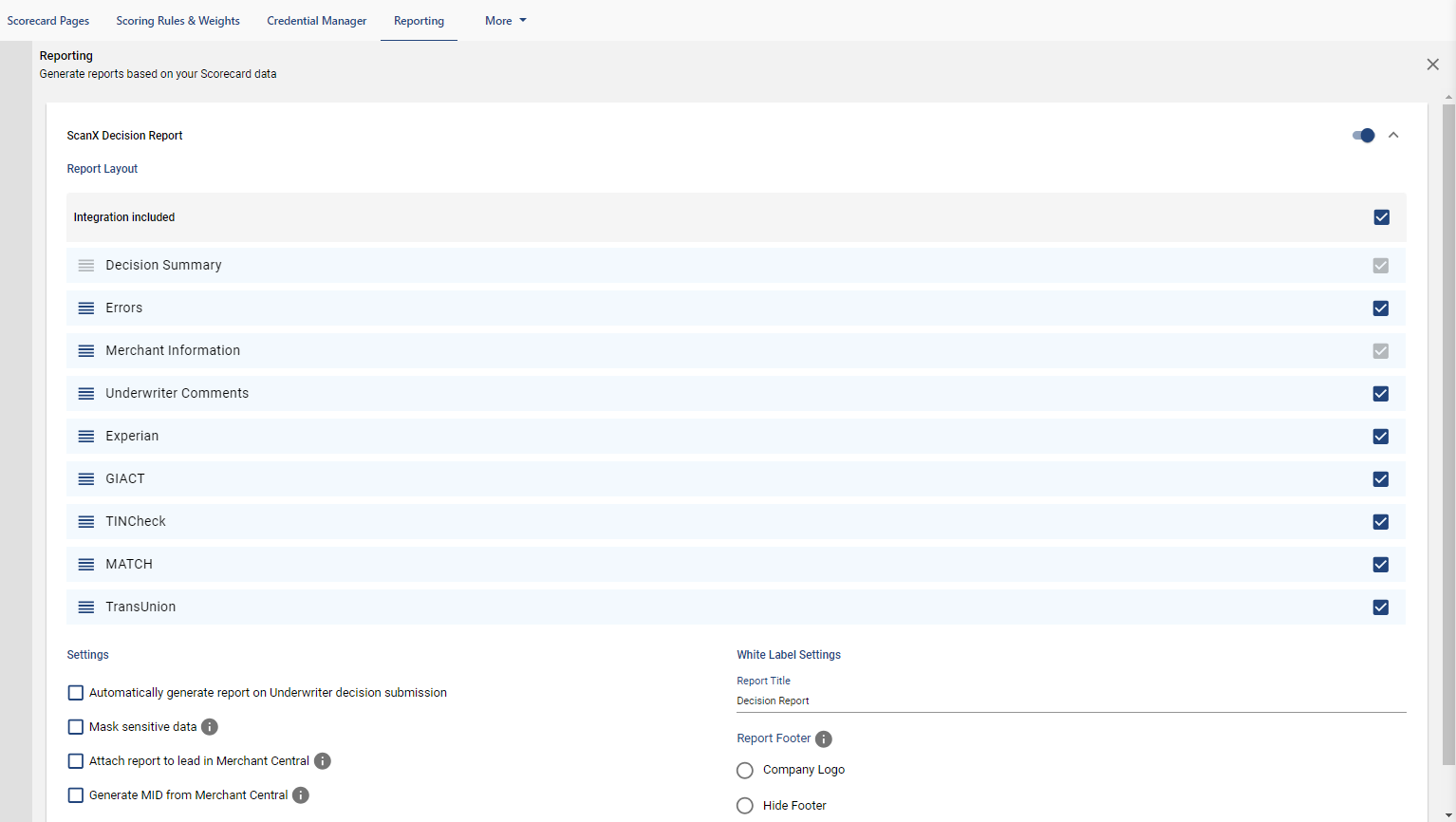Click the disabled Merchant Information checkbox
The image size is (1456, 822).
(1381, 351)
